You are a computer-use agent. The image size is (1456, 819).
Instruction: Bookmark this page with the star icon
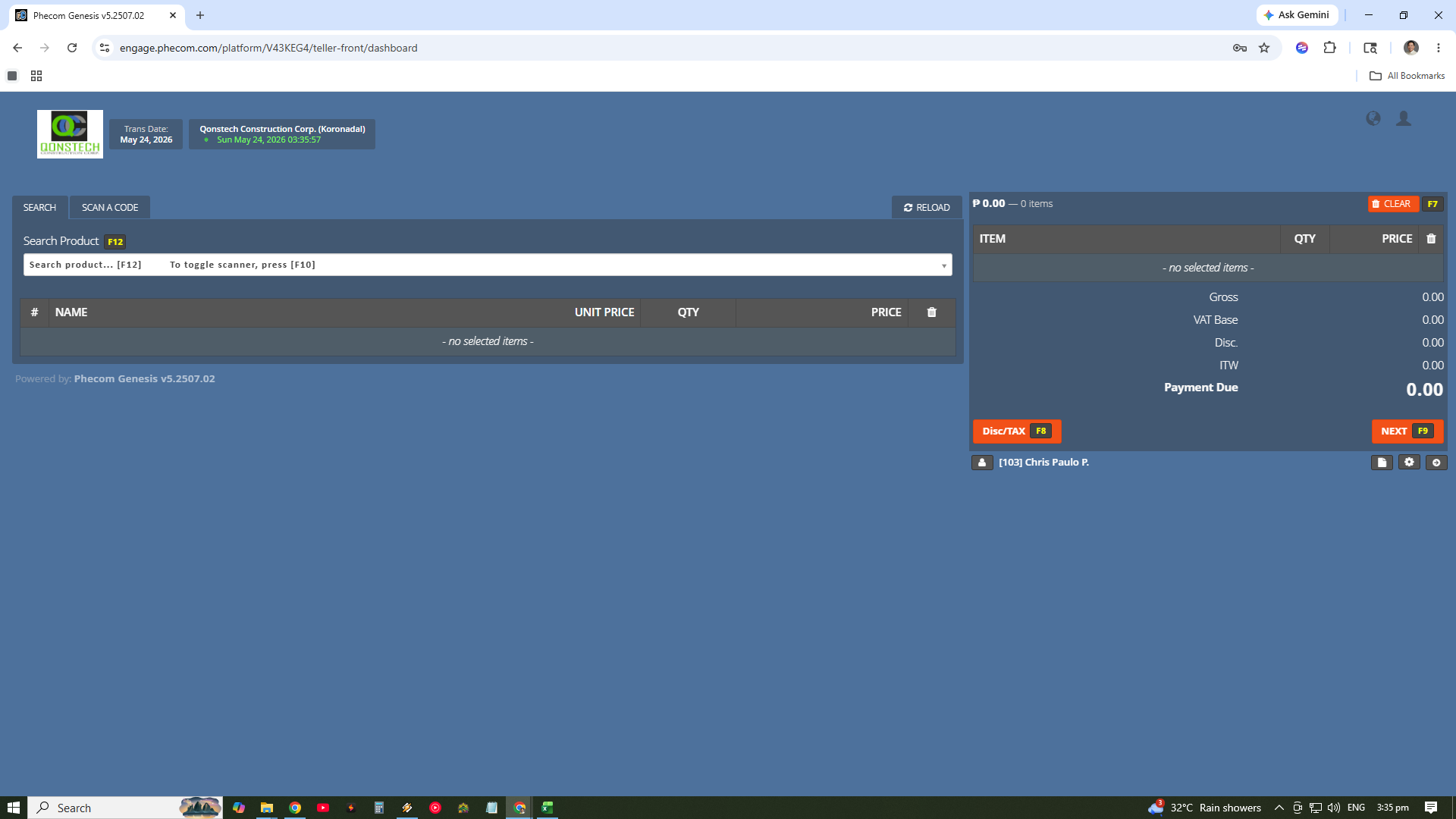[x=1264, y=48]
